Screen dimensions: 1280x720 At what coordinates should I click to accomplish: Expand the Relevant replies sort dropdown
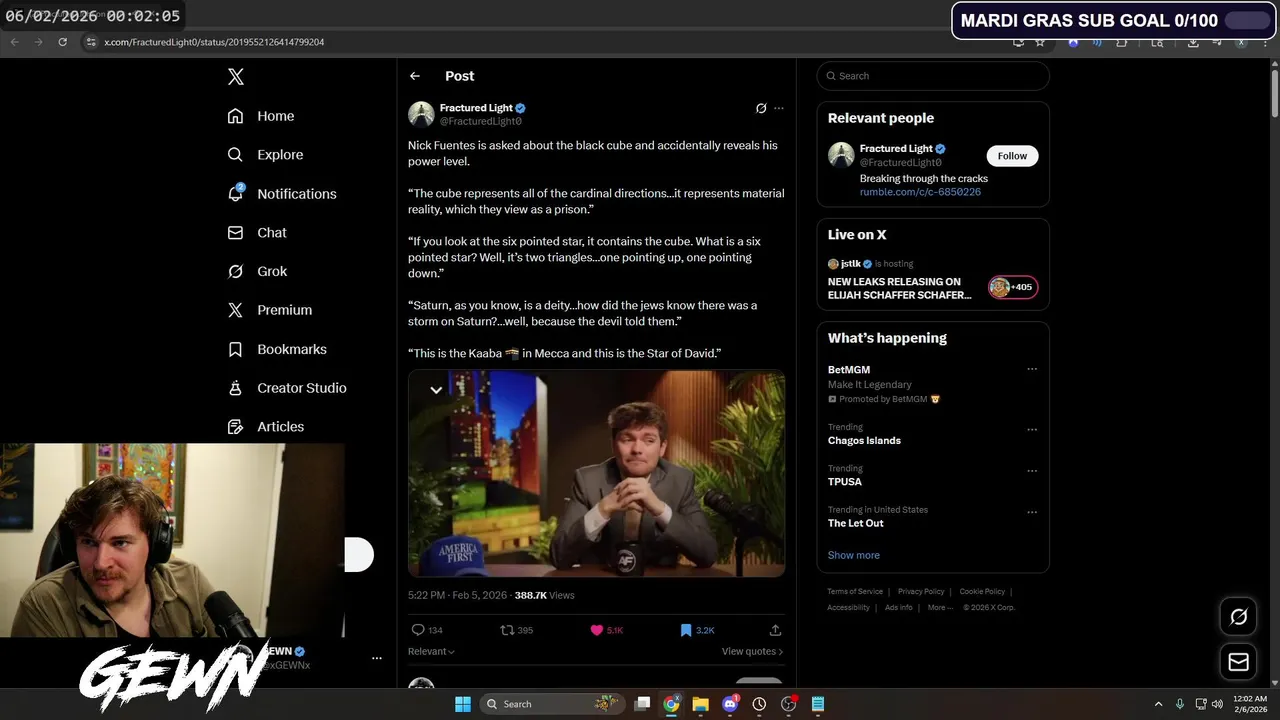click(431, 651)
